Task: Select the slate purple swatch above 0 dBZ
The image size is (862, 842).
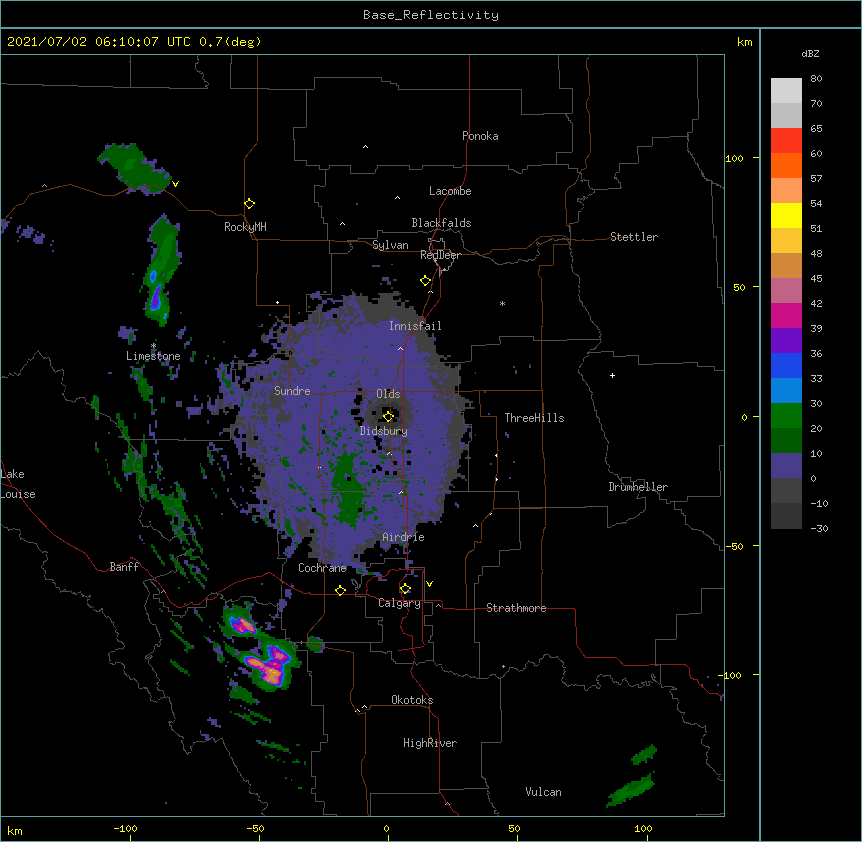Action: point(786,466)
